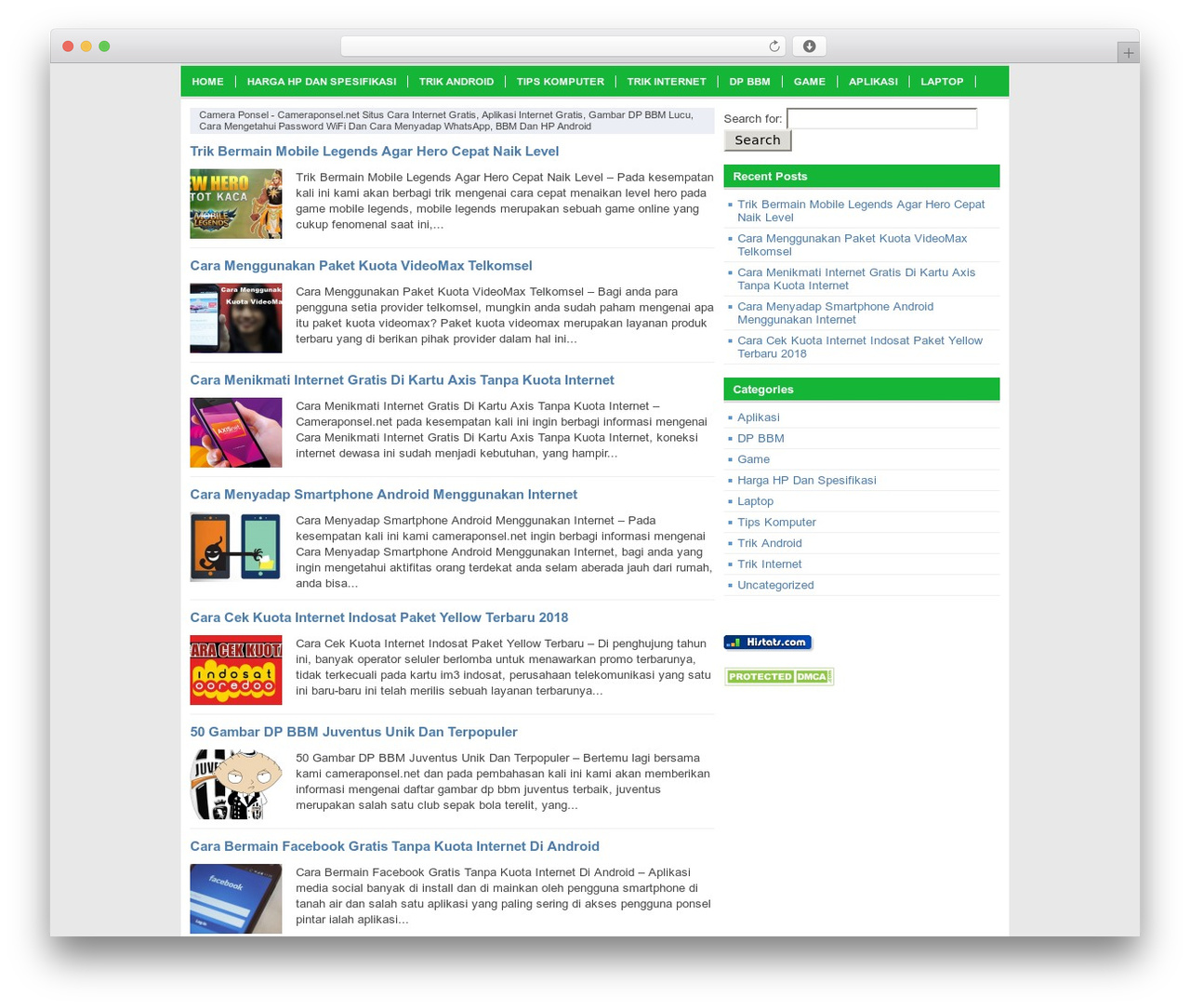Click the Facebook article thumbnail
Screen dimensions: 1190x1008
pyautogui.click(x=236, y=898)
